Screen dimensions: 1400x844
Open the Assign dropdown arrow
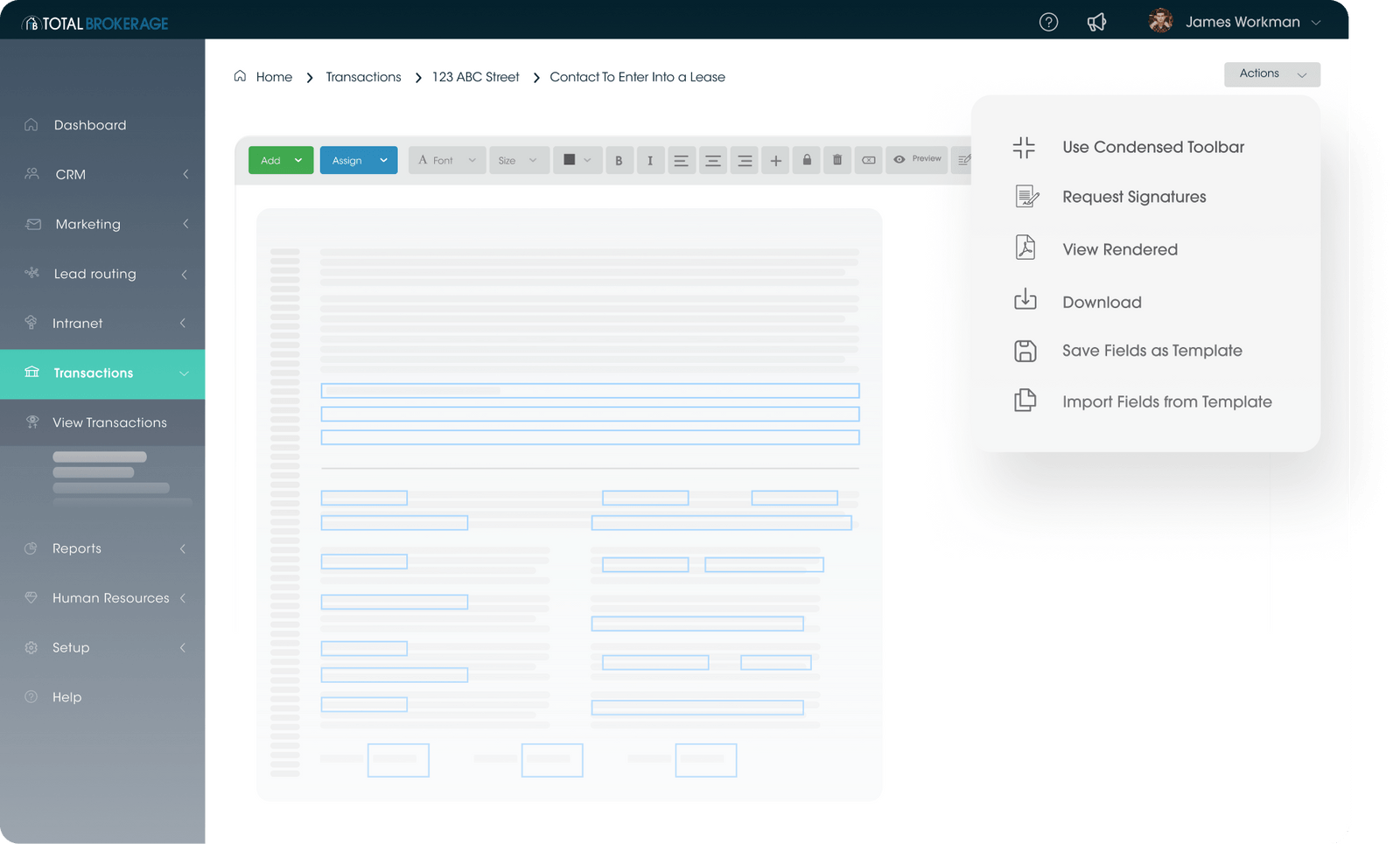(383, 160)
